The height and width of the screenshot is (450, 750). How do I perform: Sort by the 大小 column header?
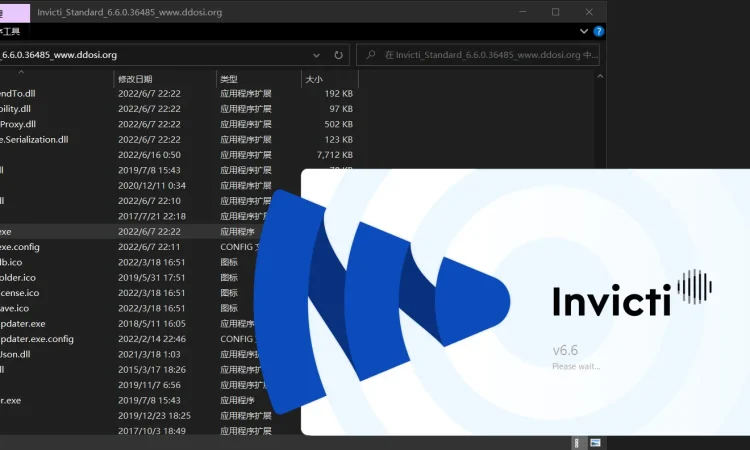314,79
